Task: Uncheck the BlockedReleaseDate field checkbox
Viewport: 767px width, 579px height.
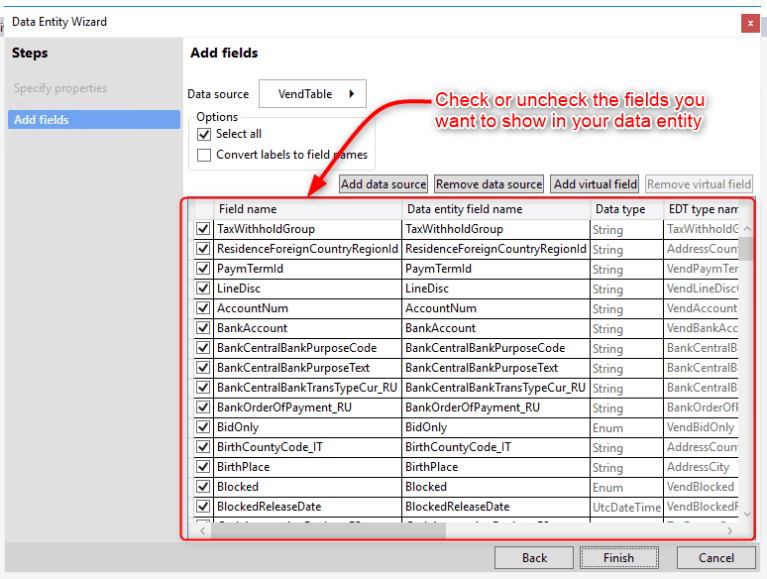Action: click(x=203, y=506)
